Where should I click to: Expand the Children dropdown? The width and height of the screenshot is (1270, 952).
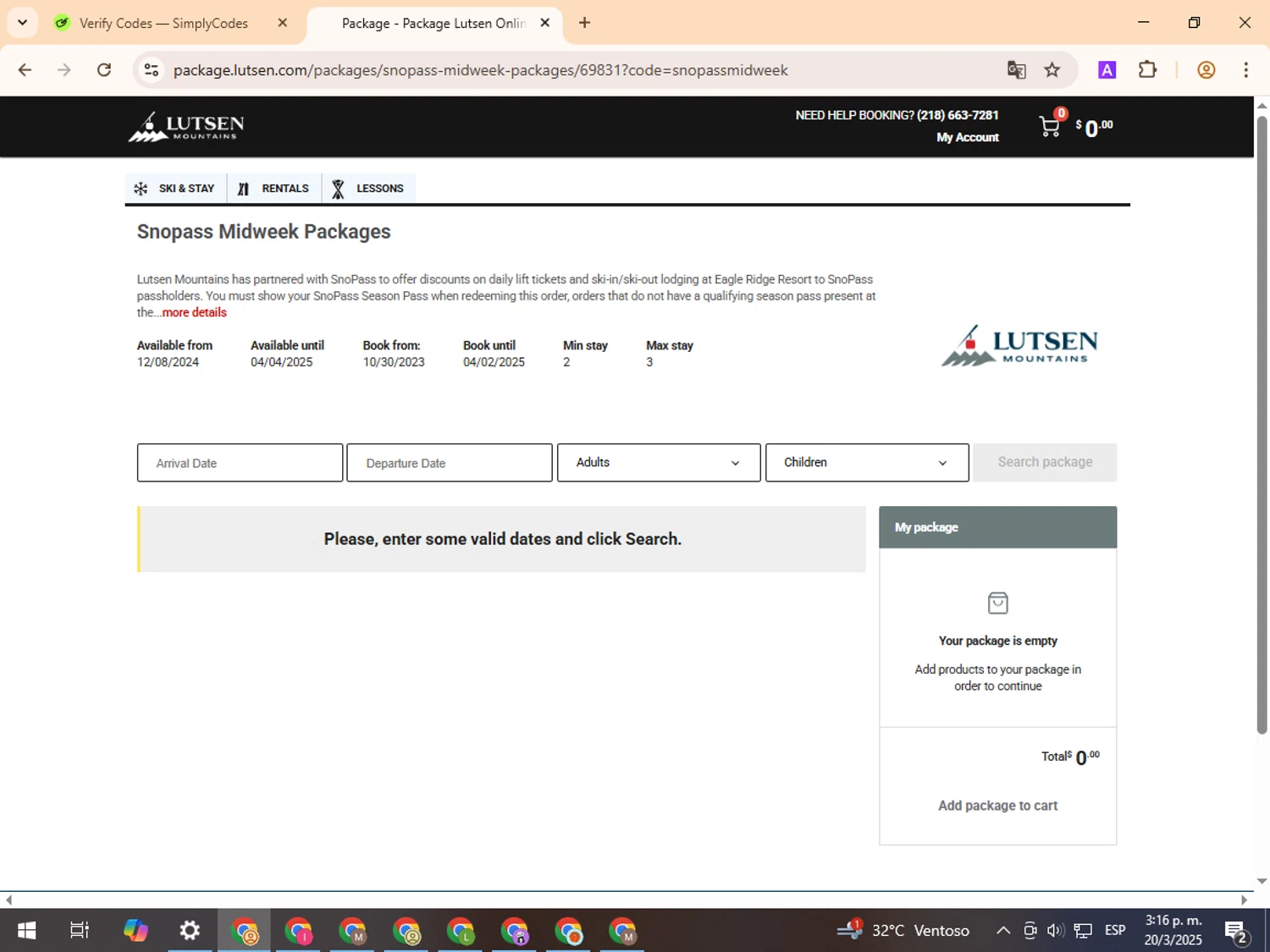[x=867, y=463]
